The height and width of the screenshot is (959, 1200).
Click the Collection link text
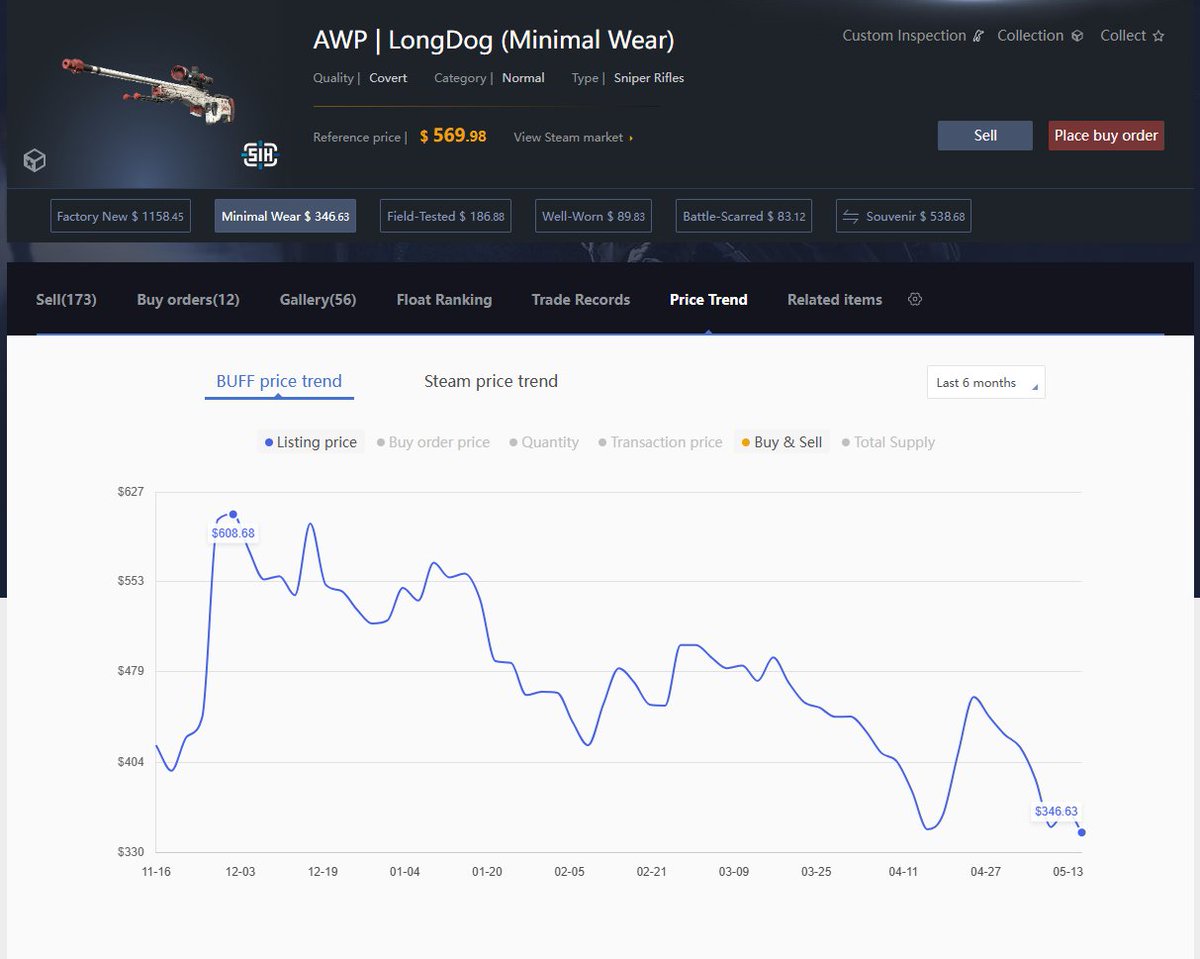pos(1030,36)
